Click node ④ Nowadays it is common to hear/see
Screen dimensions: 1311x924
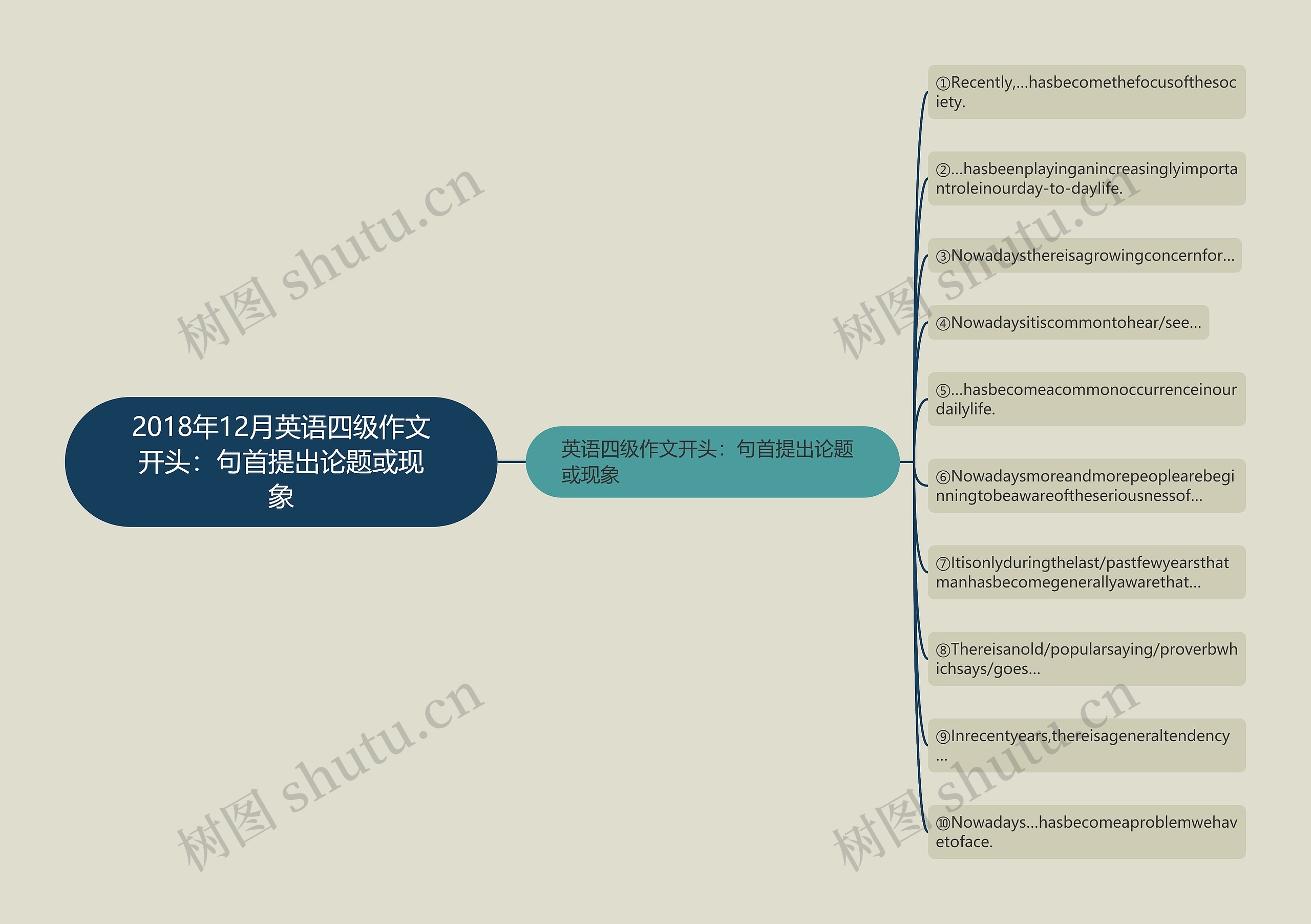point(1068,323)
